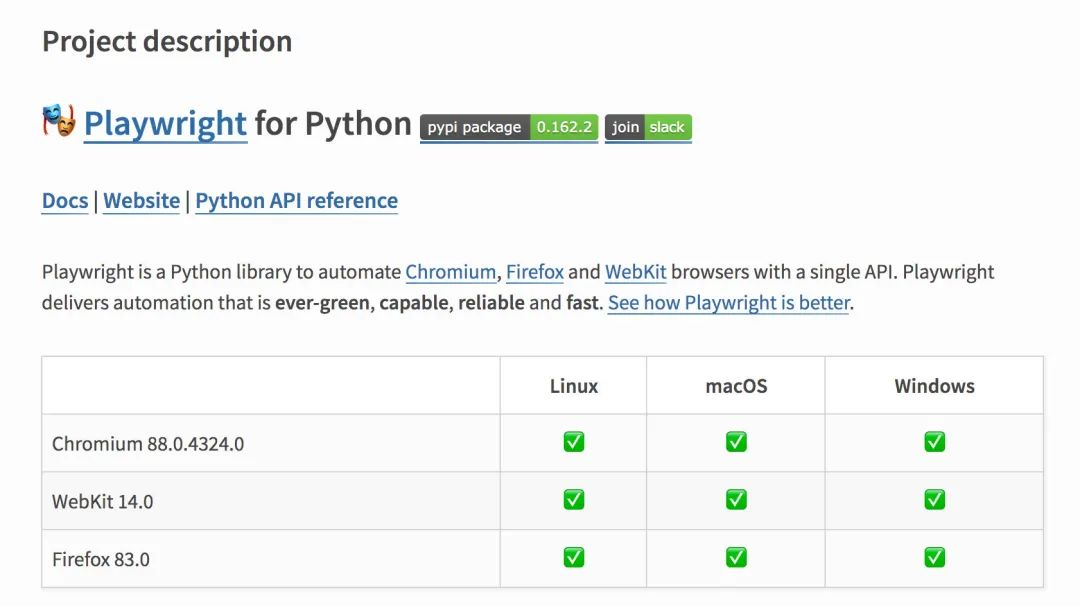Follow the Chromium link in the description

point(450,272)
